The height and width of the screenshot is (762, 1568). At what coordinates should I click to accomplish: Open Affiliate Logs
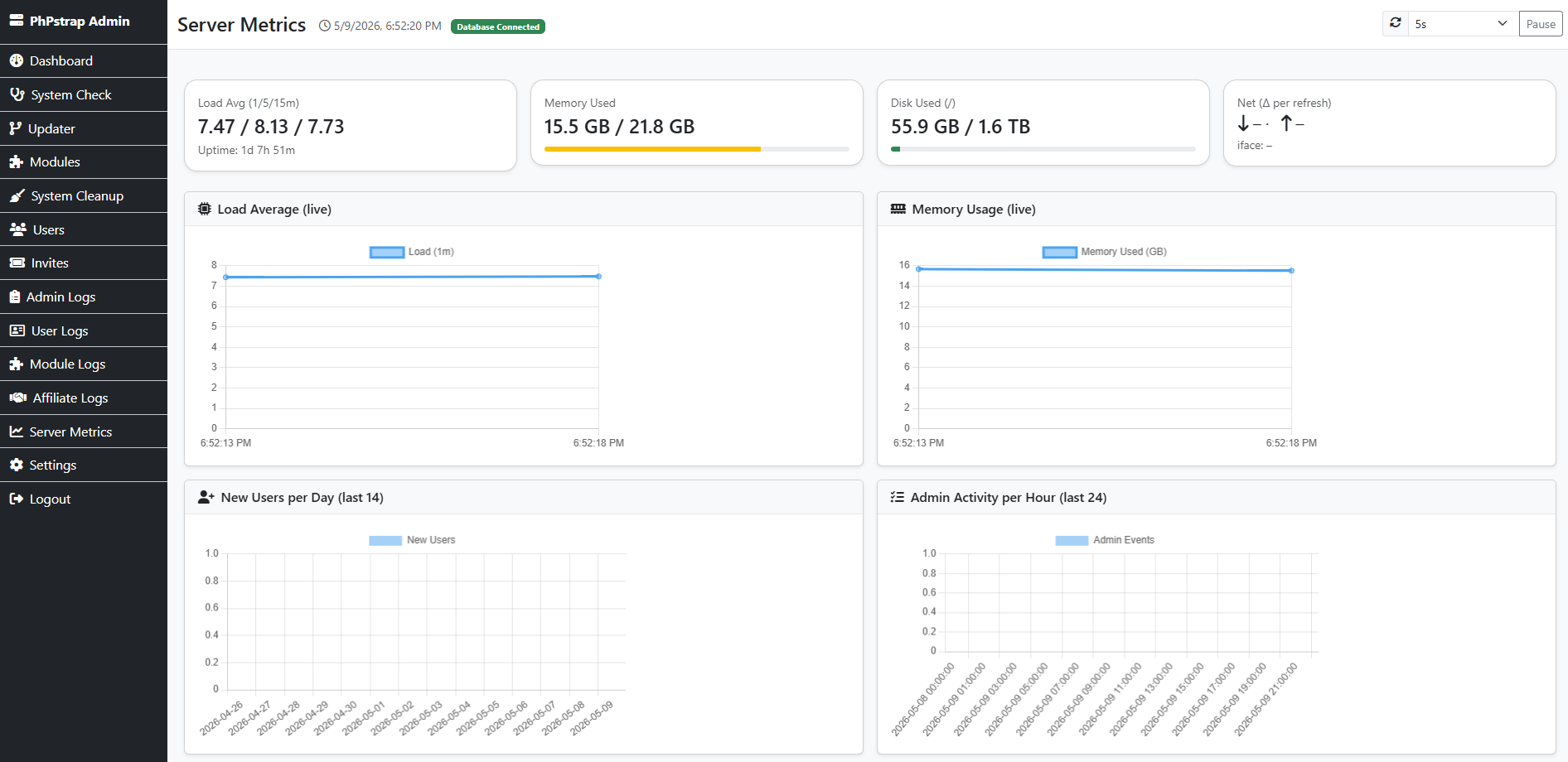pyautogui.click(x=84, y=398)
